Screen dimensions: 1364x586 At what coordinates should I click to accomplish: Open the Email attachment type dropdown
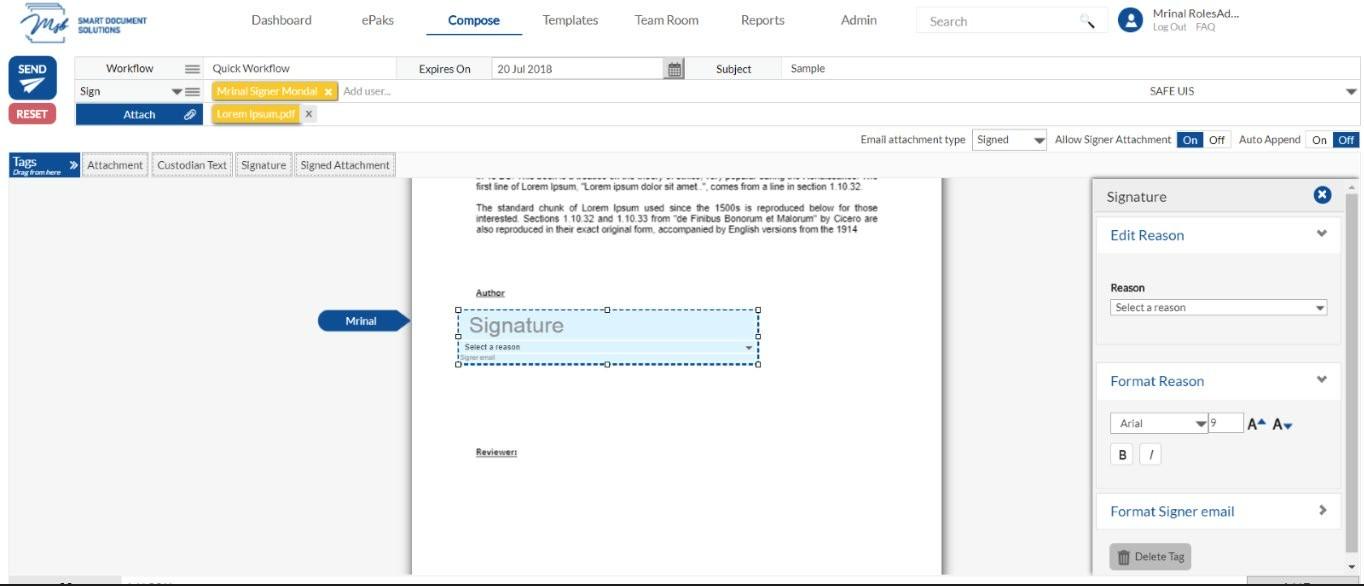pos(1010,140)
